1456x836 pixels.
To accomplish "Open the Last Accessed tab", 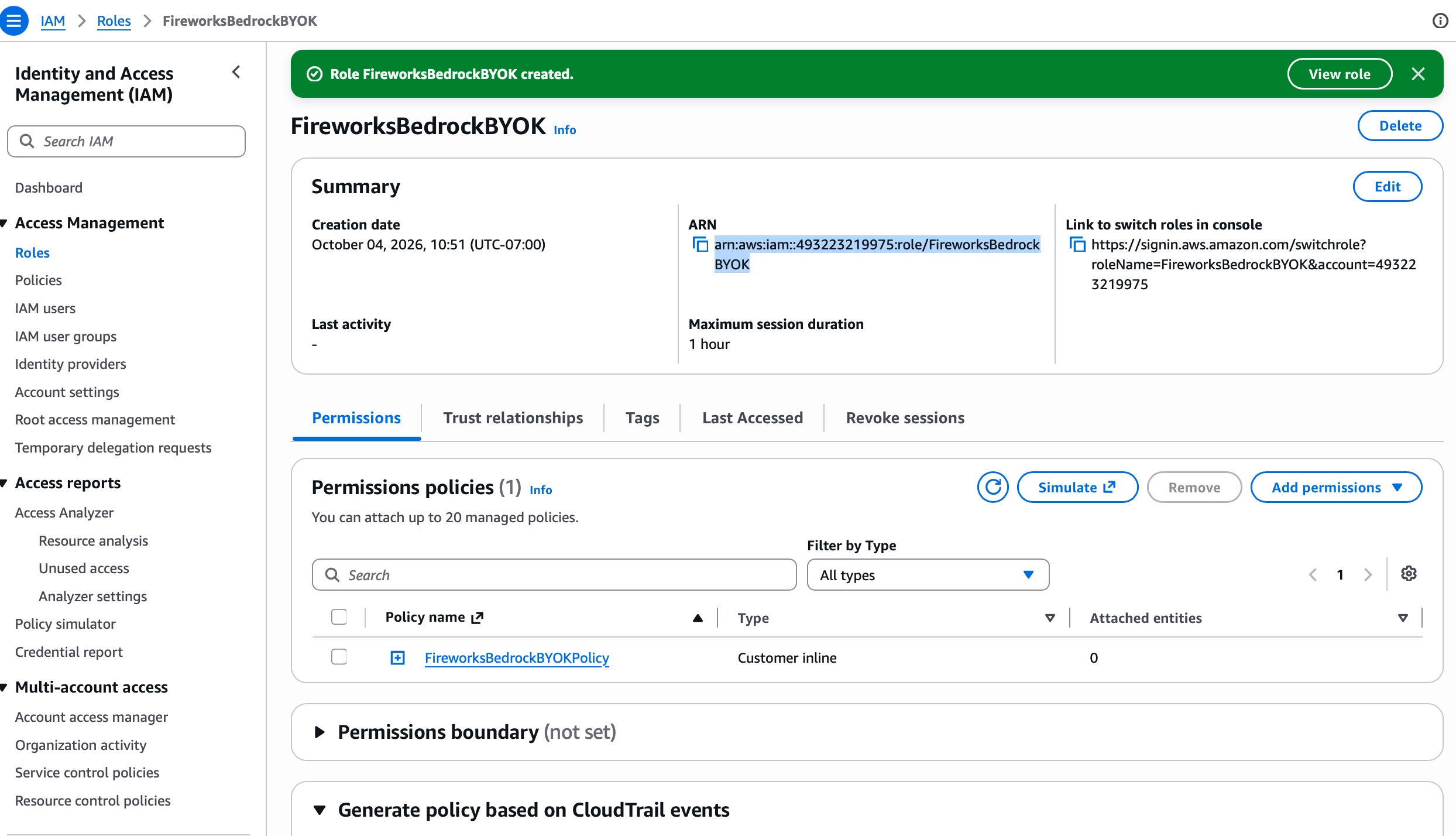I will (x=752, y=417).
